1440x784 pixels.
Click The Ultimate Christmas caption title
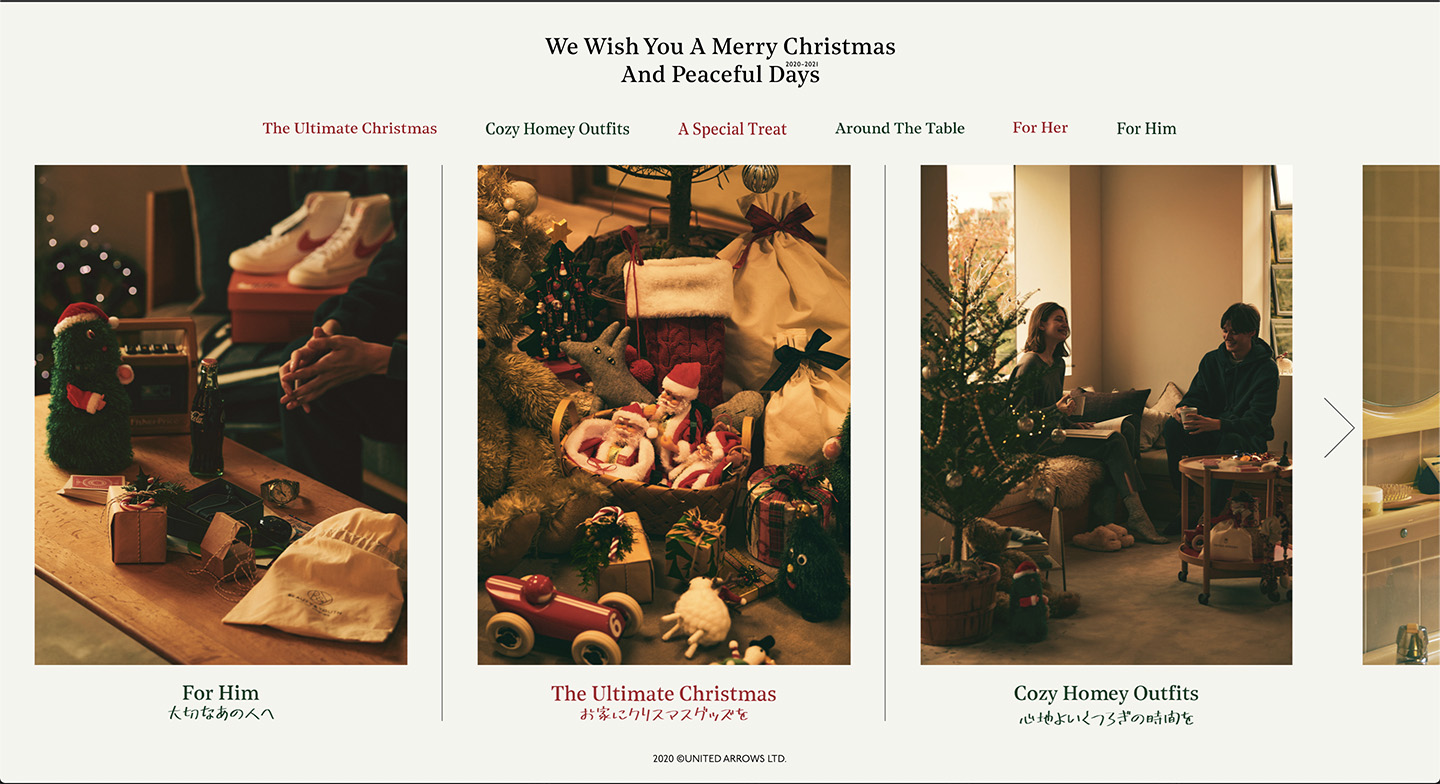664,694
